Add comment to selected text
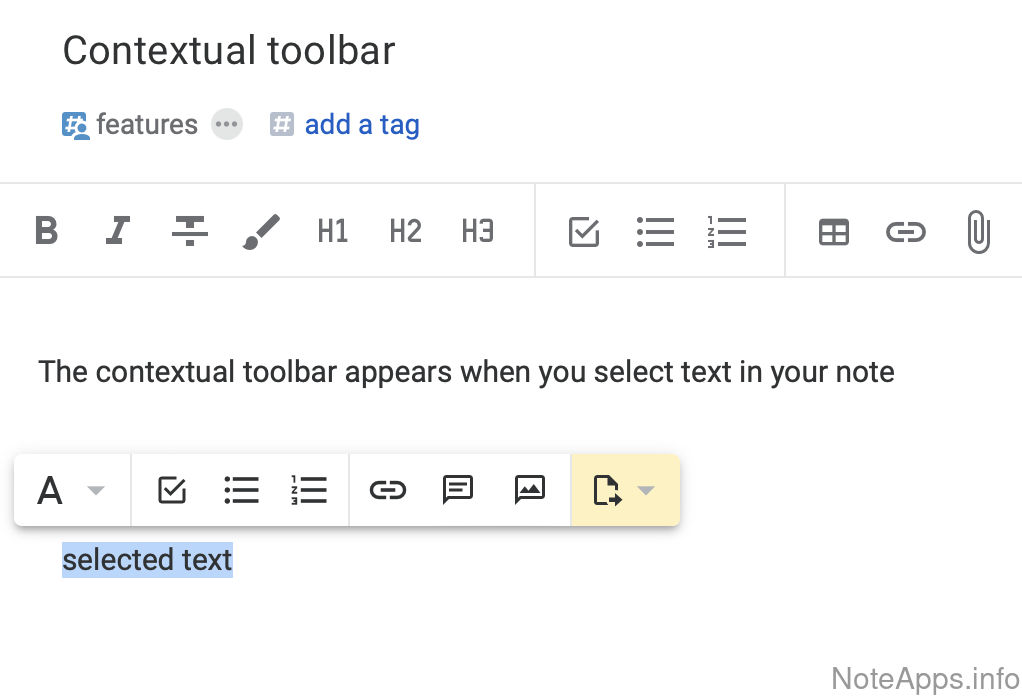 point(457,490)
